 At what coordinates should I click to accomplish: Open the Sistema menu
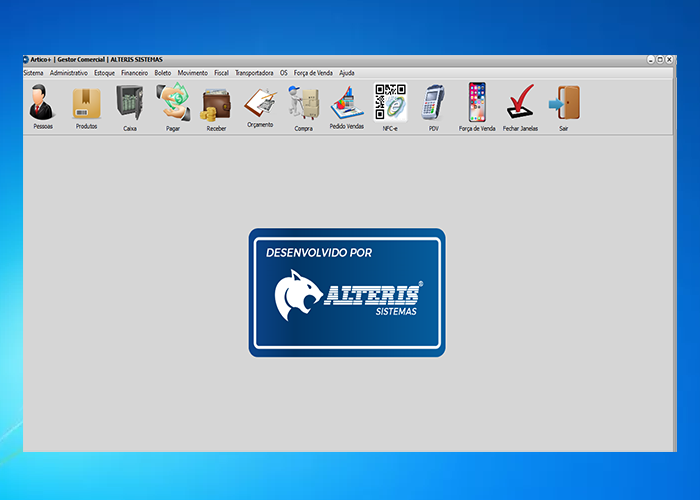[x=33, y=73]
